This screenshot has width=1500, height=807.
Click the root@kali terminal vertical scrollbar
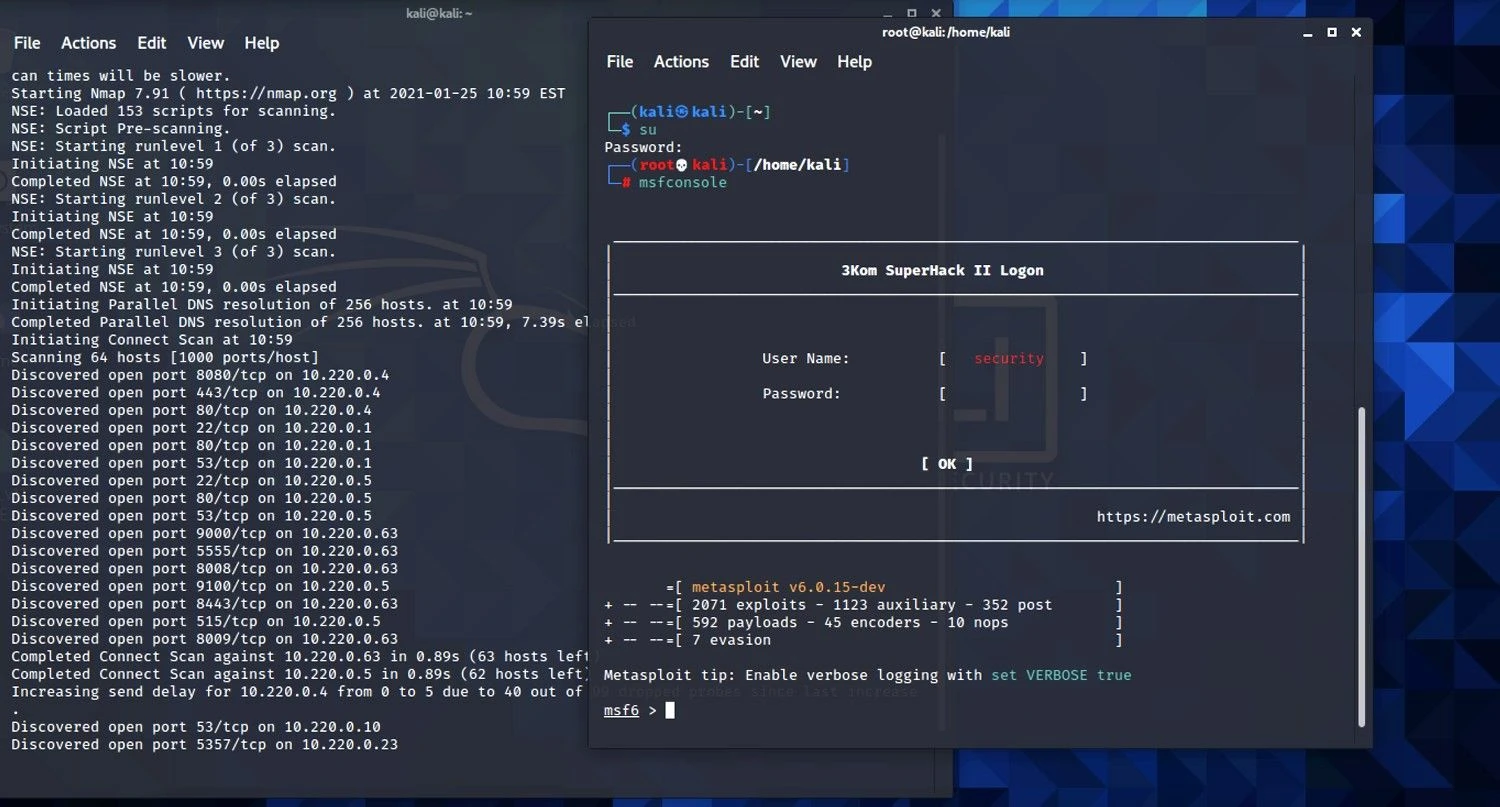click(x=1360, y=566)
